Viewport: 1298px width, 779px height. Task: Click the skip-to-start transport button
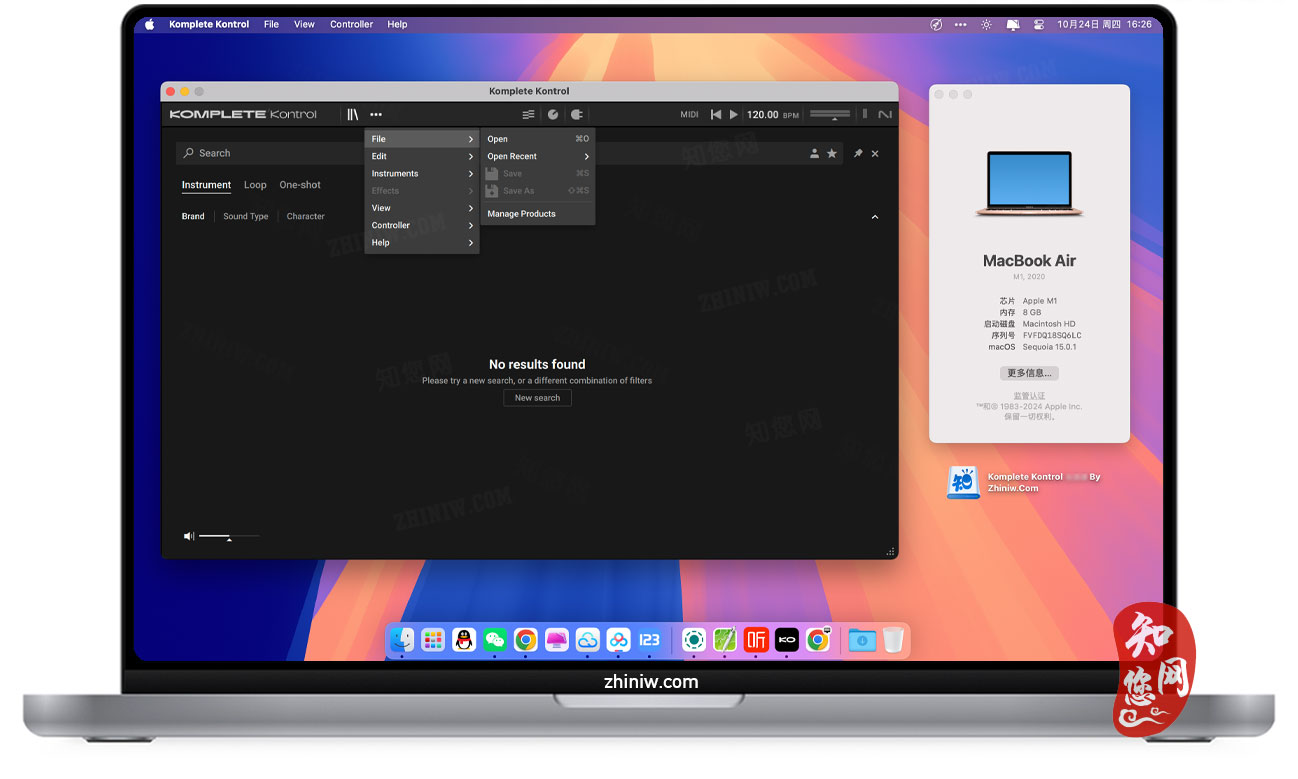pos(716,115)
